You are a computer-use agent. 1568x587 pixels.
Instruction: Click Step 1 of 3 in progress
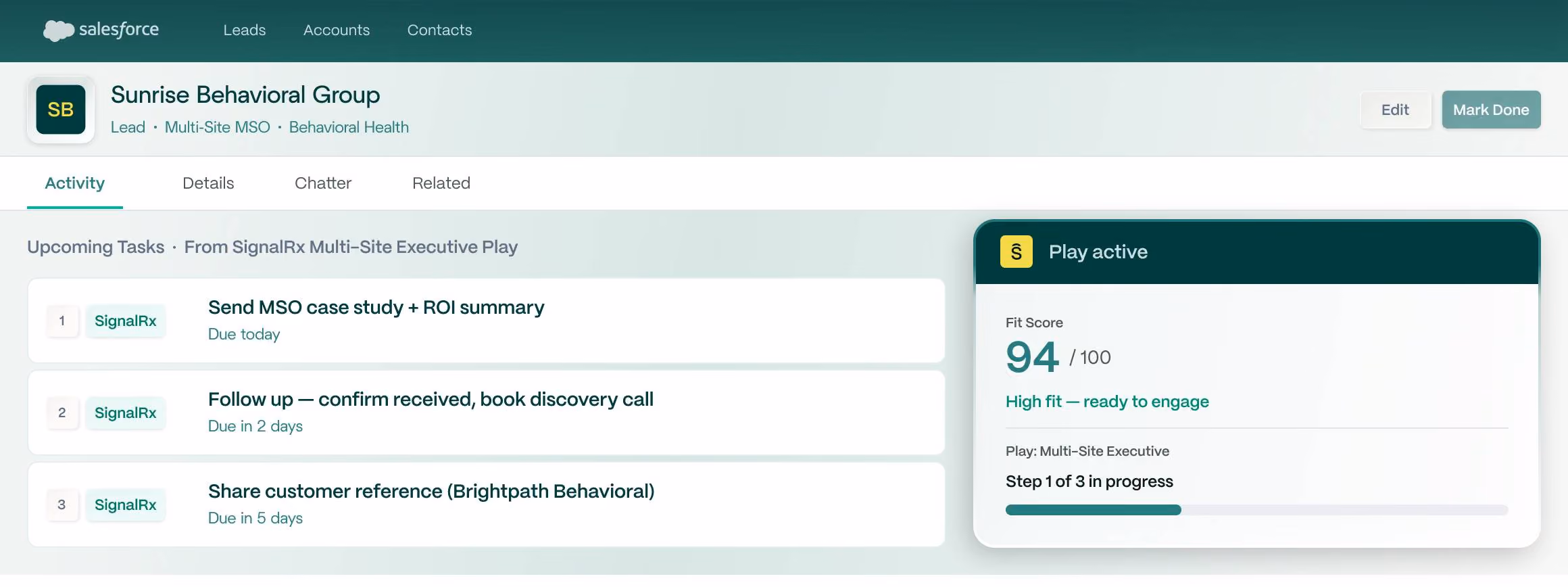pyautogui.click(x=1089, y=482)
